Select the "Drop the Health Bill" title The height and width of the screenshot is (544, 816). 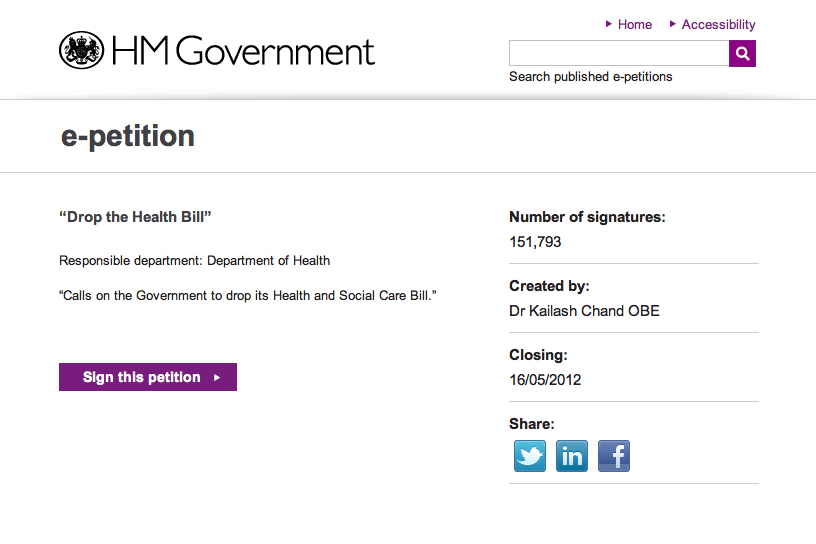click(x=136, y=217)
